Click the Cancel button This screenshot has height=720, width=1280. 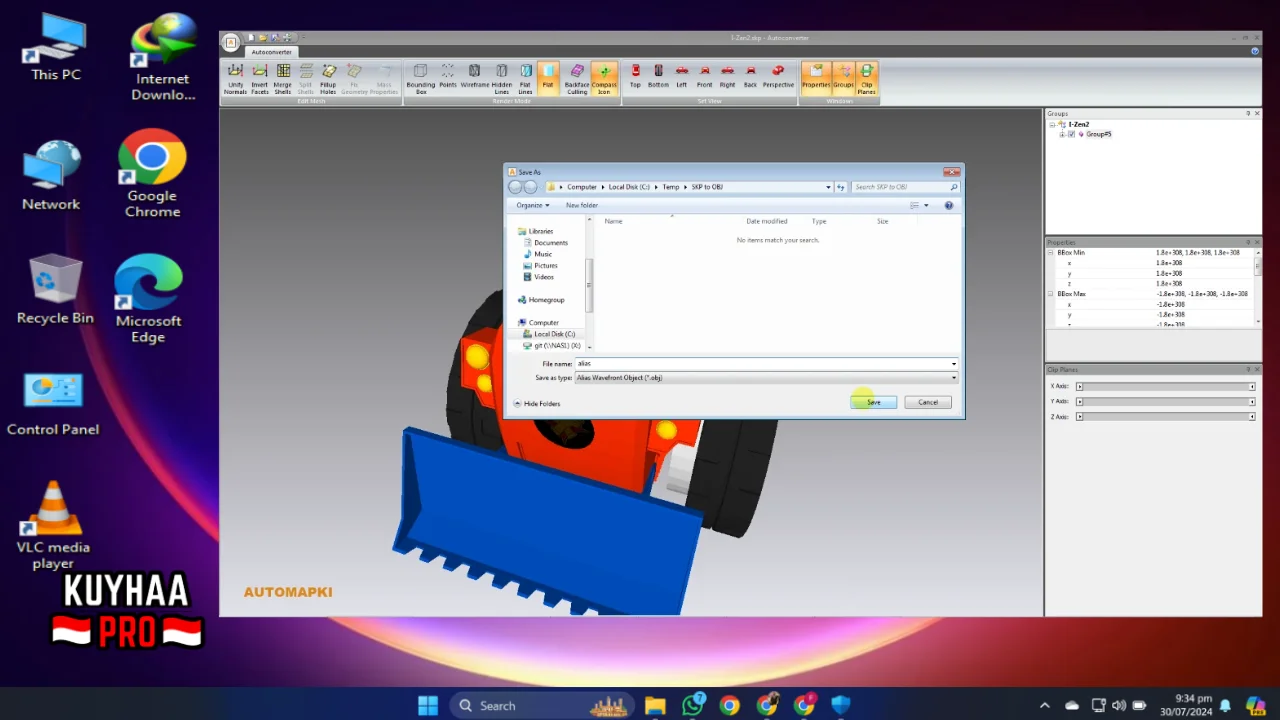[928, 402]
